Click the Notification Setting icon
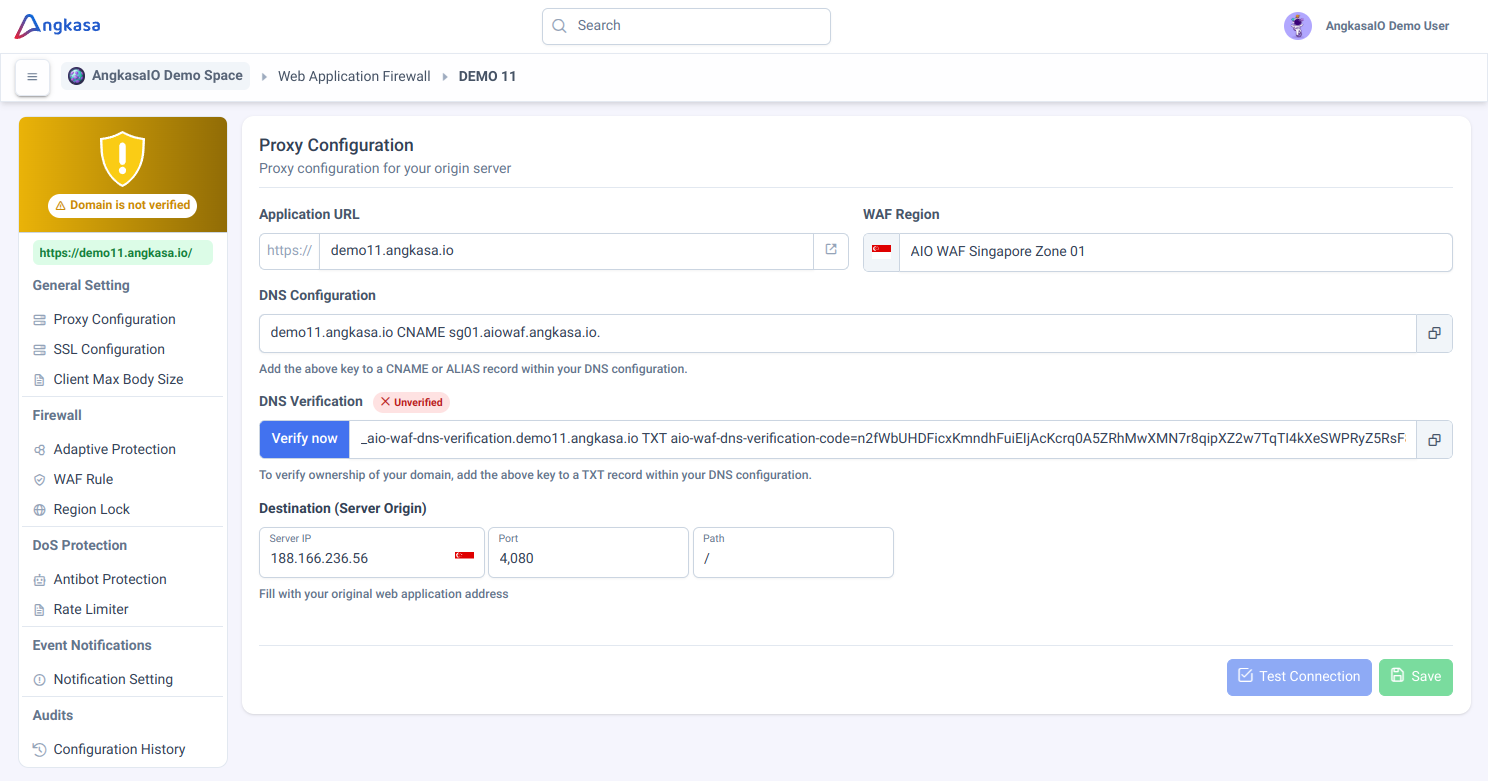The height and width of the screenshot is (781, 1488). (40, 680)
